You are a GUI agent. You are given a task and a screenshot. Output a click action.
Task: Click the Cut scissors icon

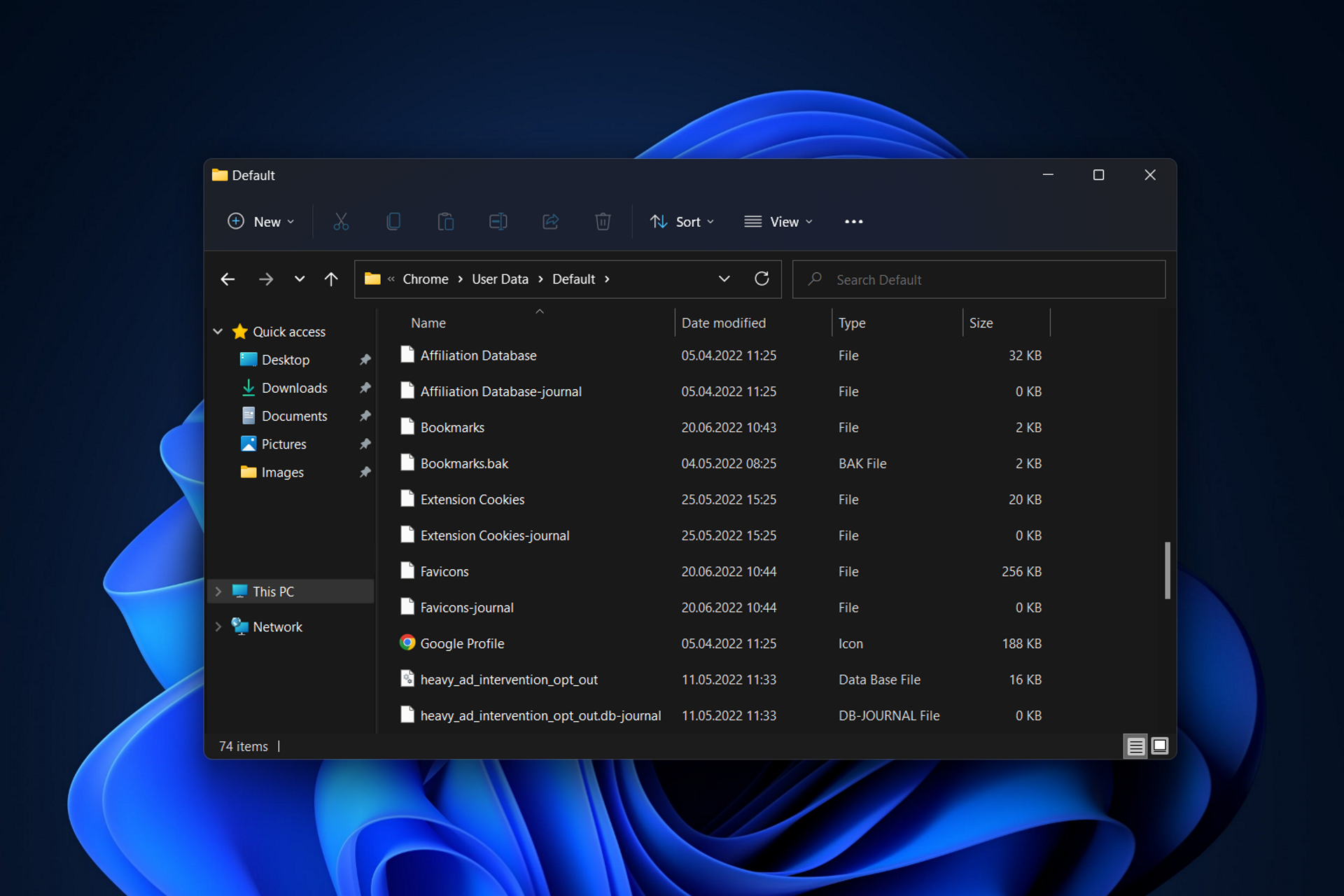(x=341, y=222)
